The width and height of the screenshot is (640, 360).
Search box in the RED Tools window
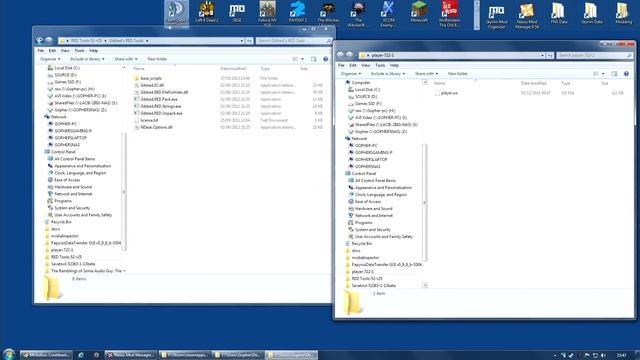click(x=293, y=41)
